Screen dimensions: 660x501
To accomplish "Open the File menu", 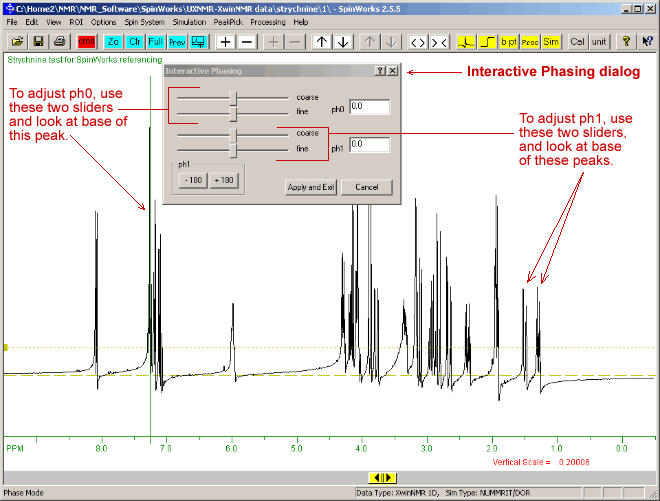I will coord(12,22).
